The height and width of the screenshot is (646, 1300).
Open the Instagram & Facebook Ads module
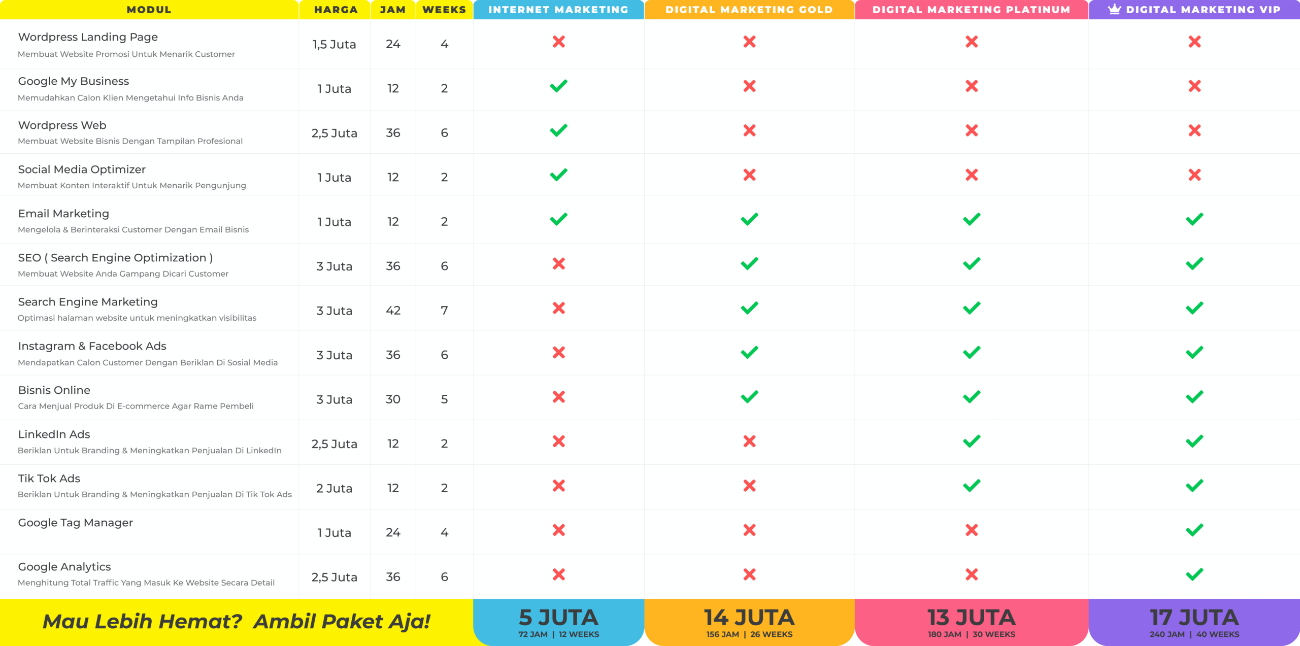pyautogui.click(x=92, y=346)
